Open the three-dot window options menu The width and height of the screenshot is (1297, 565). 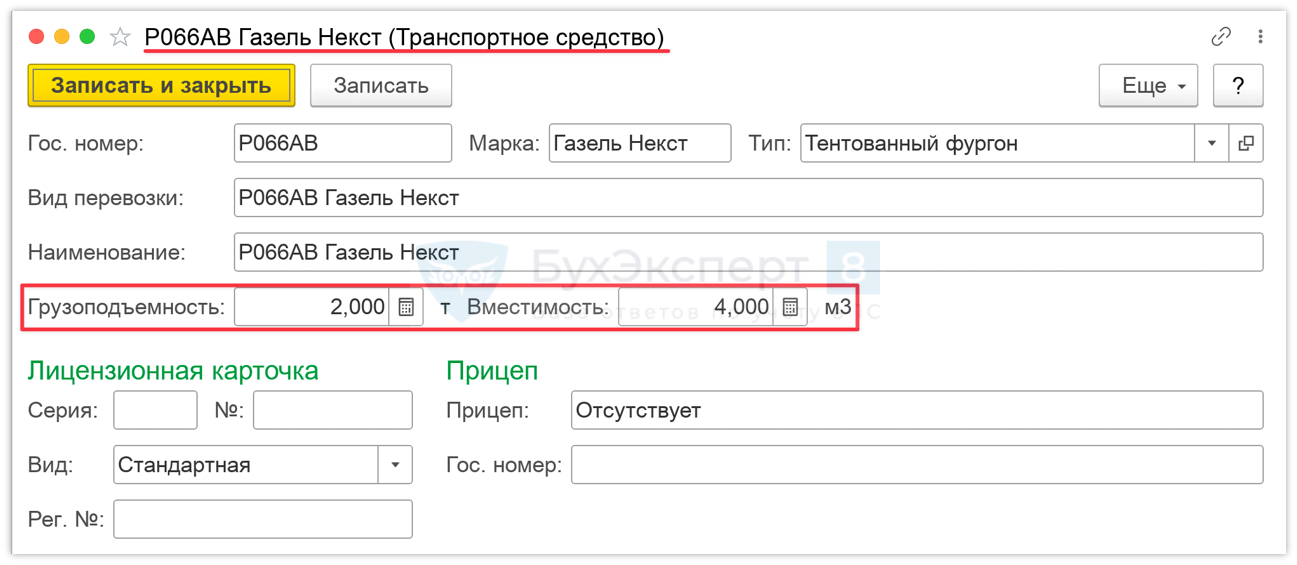tap(1260, 37)
